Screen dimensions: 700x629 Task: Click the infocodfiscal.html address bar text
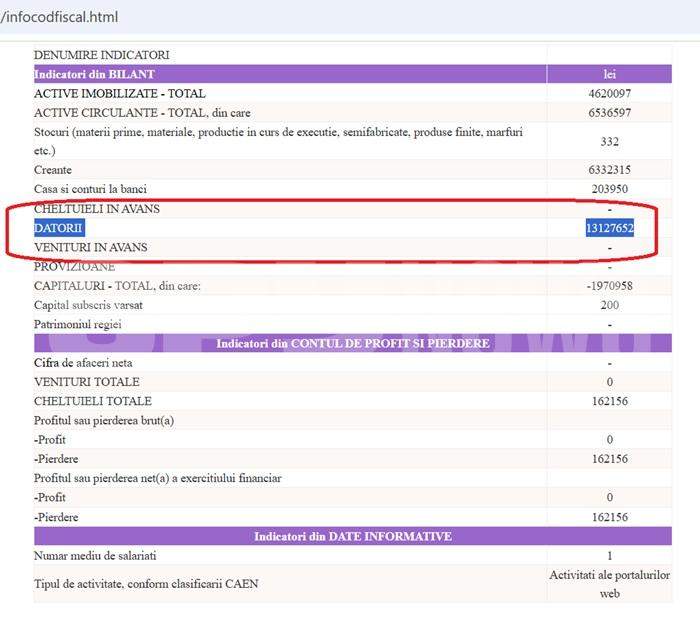pos(59,17)
